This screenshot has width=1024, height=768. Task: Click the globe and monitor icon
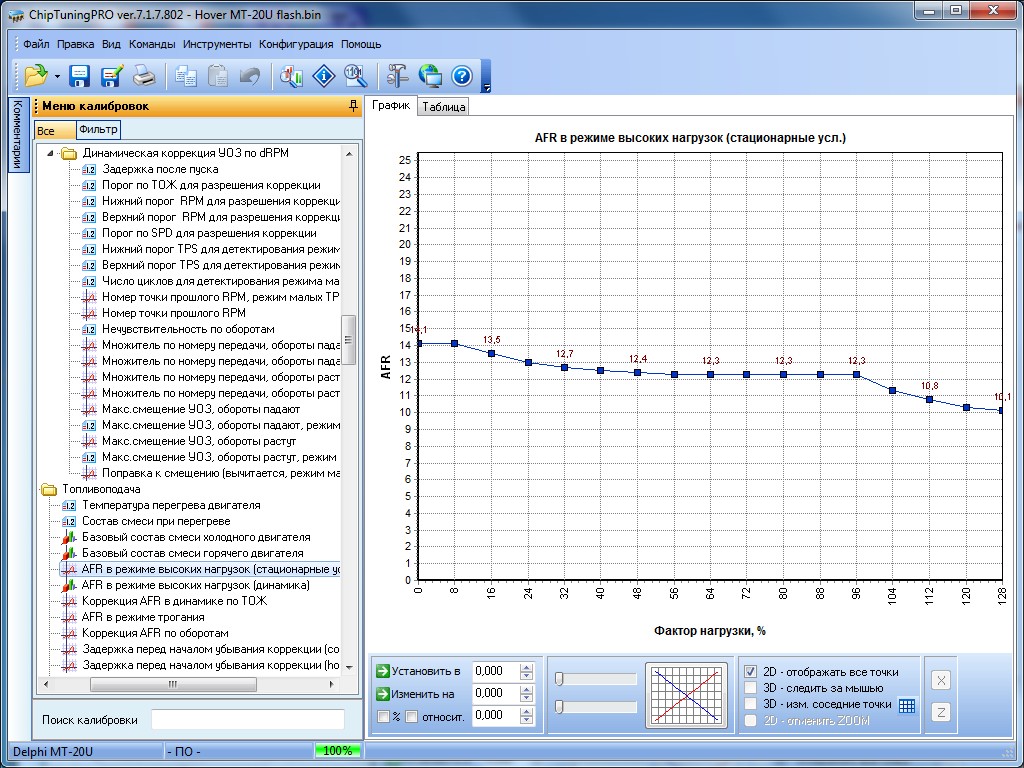(x=430, y=76)
